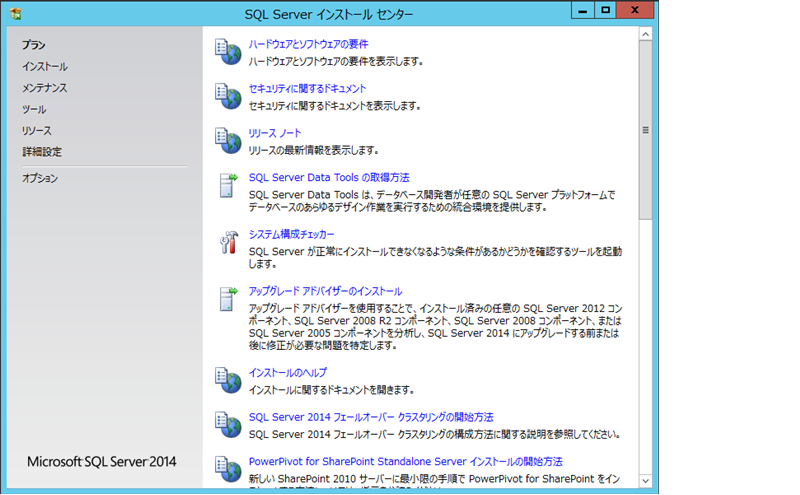800x495 pixels.
Task: Click the icon beside ハードウェアとソフトウェアの要件
Action: pos(228,52)
